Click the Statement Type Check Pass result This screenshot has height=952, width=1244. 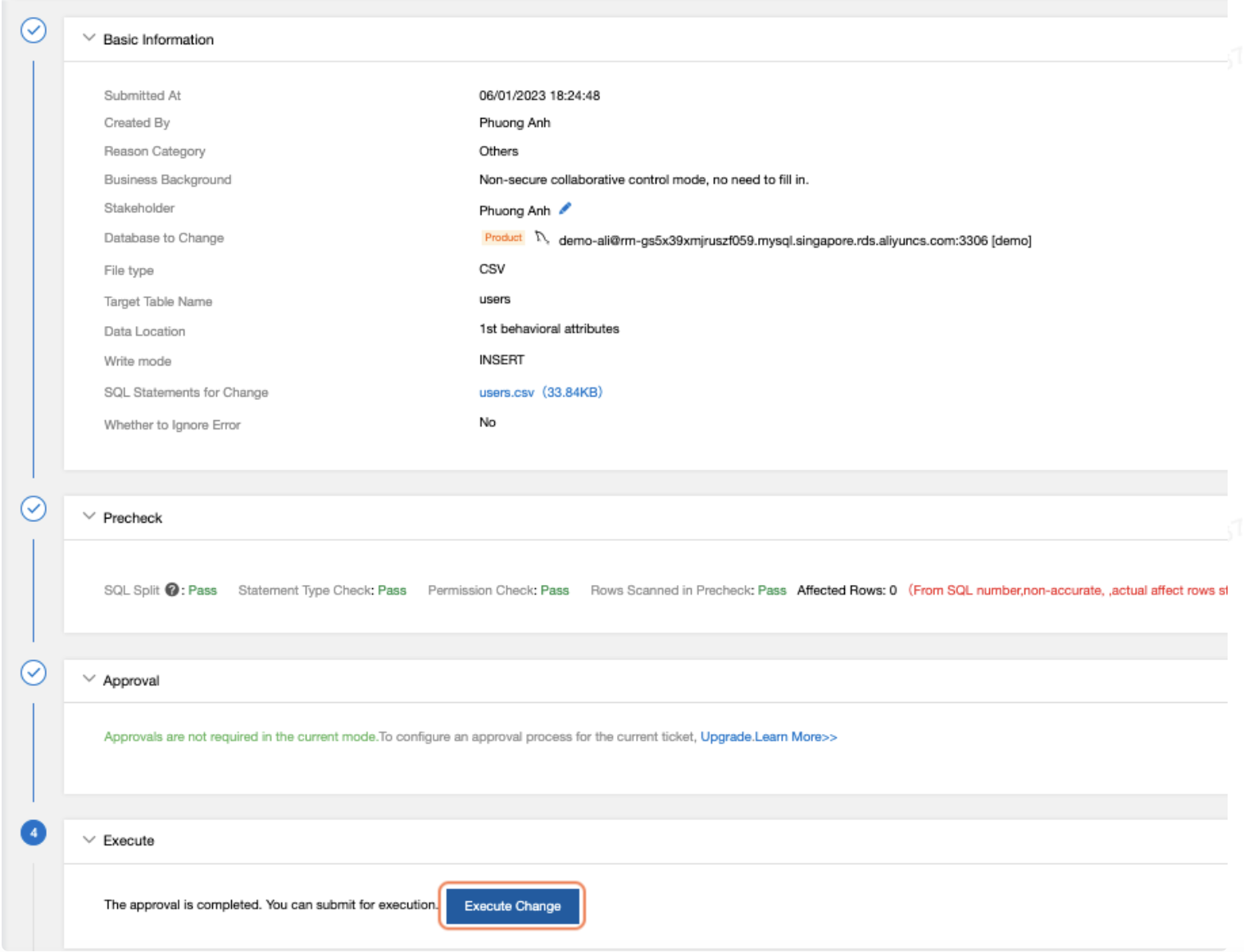tap(392, 590)
